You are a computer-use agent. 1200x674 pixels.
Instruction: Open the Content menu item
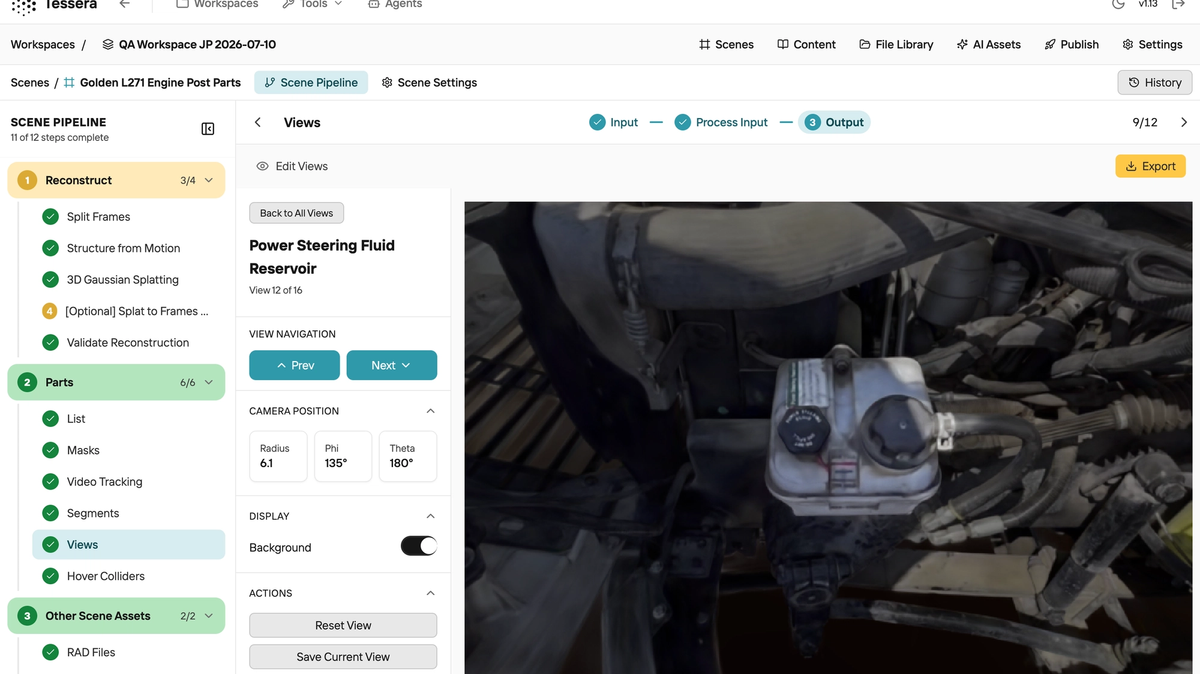click(806, 44)
